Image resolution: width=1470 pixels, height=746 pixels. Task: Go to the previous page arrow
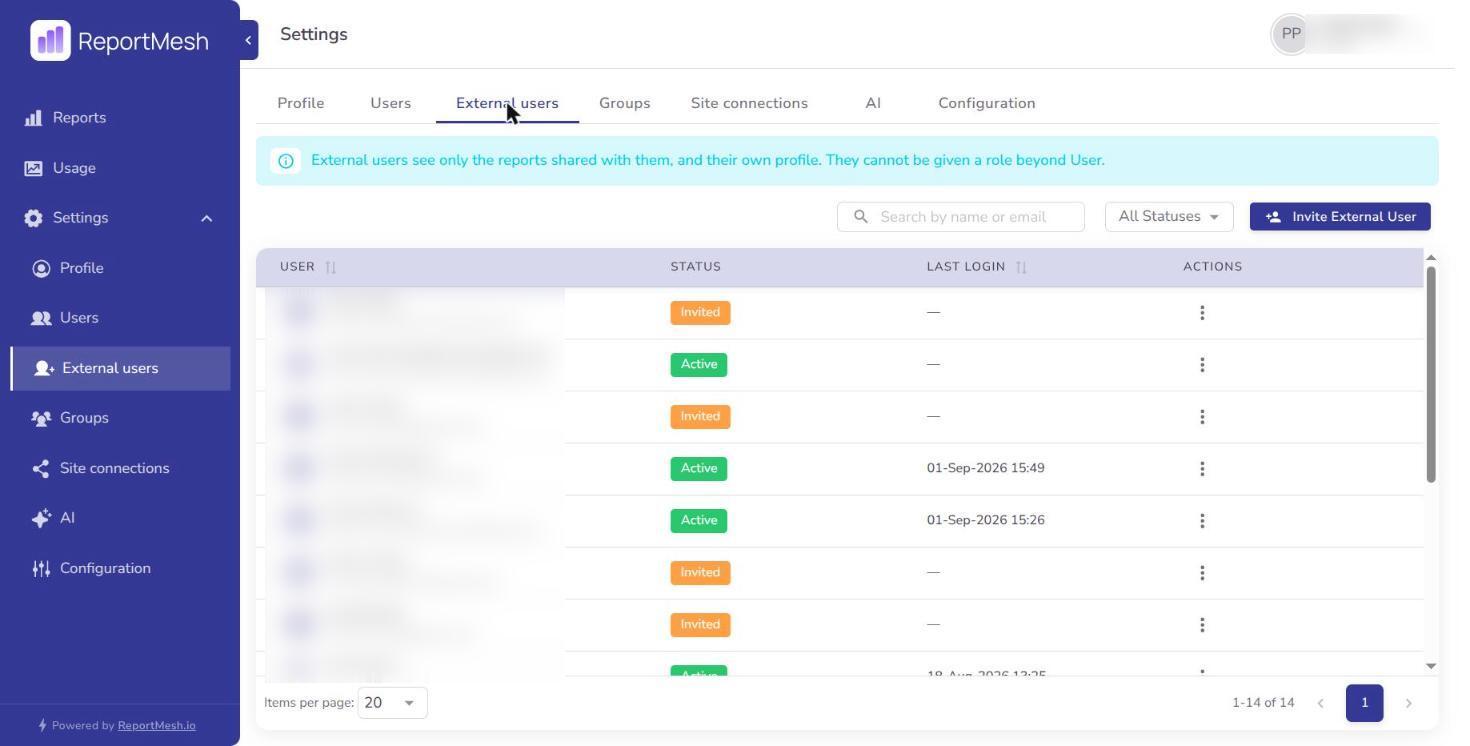pyautogui.click(x=1320, y=703)
